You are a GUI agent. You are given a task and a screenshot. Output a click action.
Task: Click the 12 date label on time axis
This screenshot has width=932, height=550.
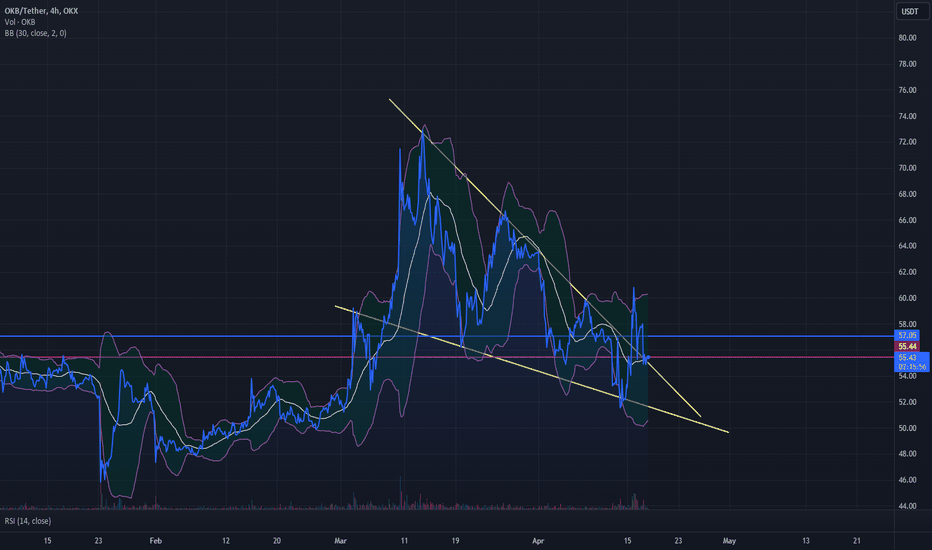pyautogui.click(x=226, y=541)
